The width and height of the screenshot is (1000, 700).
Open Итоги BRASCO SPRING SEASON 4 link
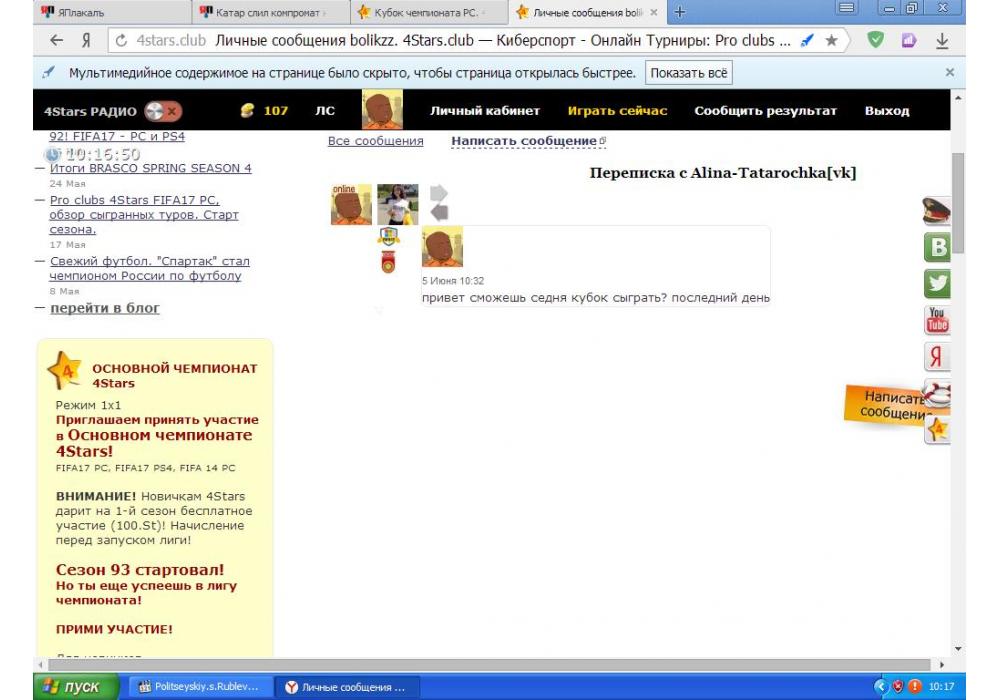[151, 168]
